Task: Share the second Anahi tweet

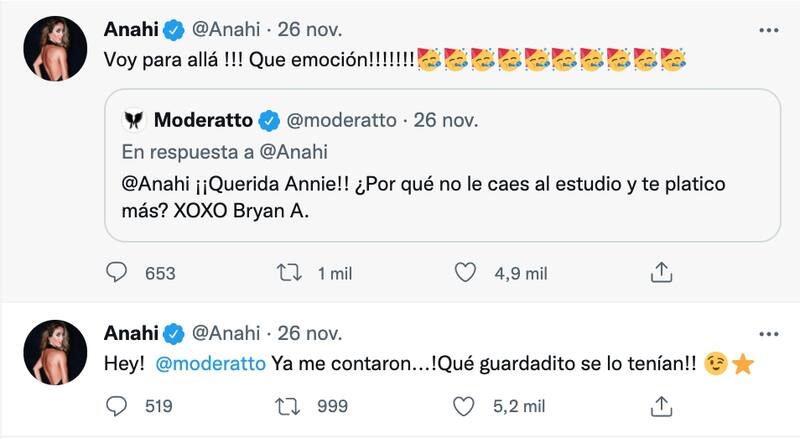Action: tap(661, 406)
